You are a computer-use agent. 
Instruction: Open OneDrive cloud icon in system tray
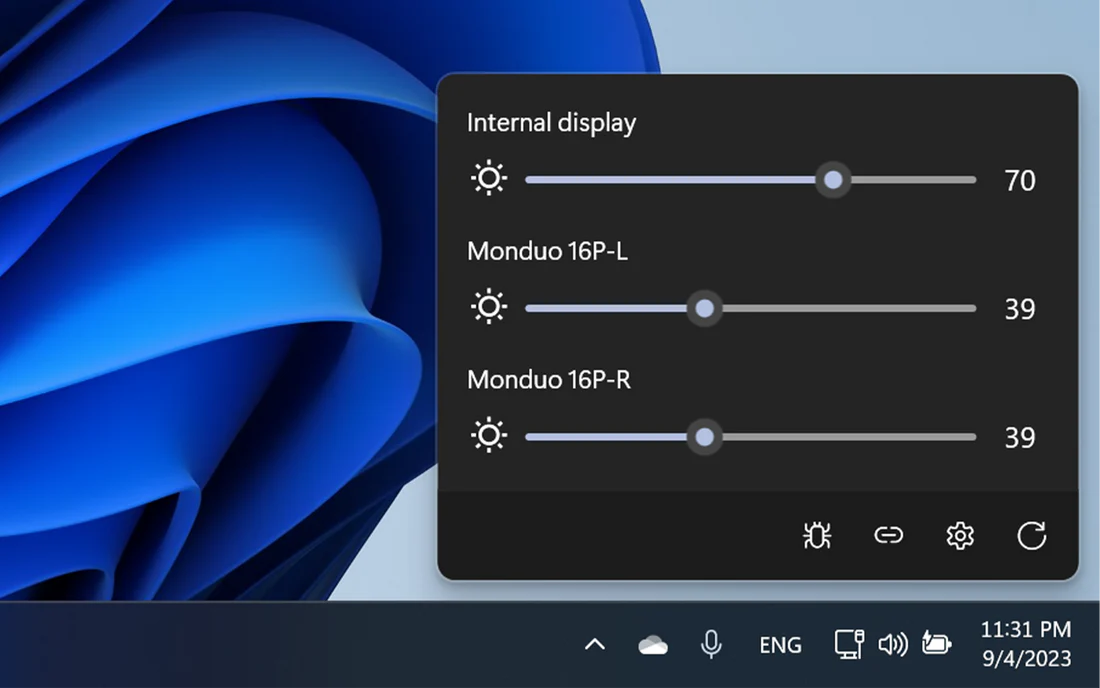(x=652, y=645)
